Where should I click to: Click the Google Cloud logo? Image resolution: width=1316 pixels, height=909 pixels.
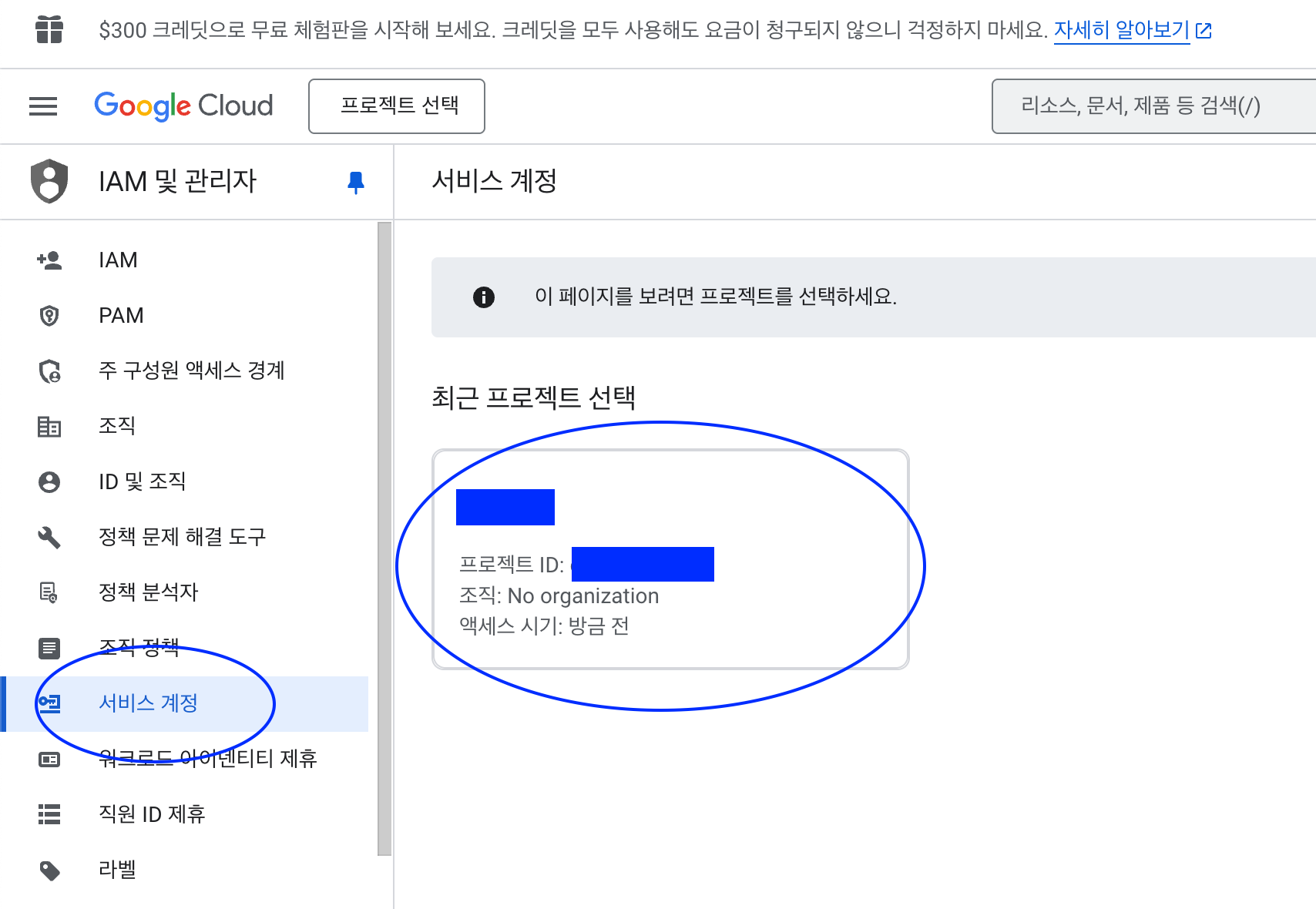click(183, 106)
